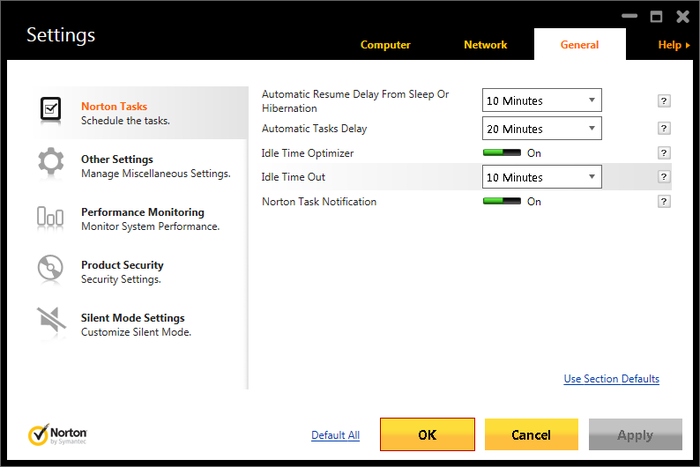Open Idle Time Out dropdown
The image size is (700, 467).
coord(542,177)
